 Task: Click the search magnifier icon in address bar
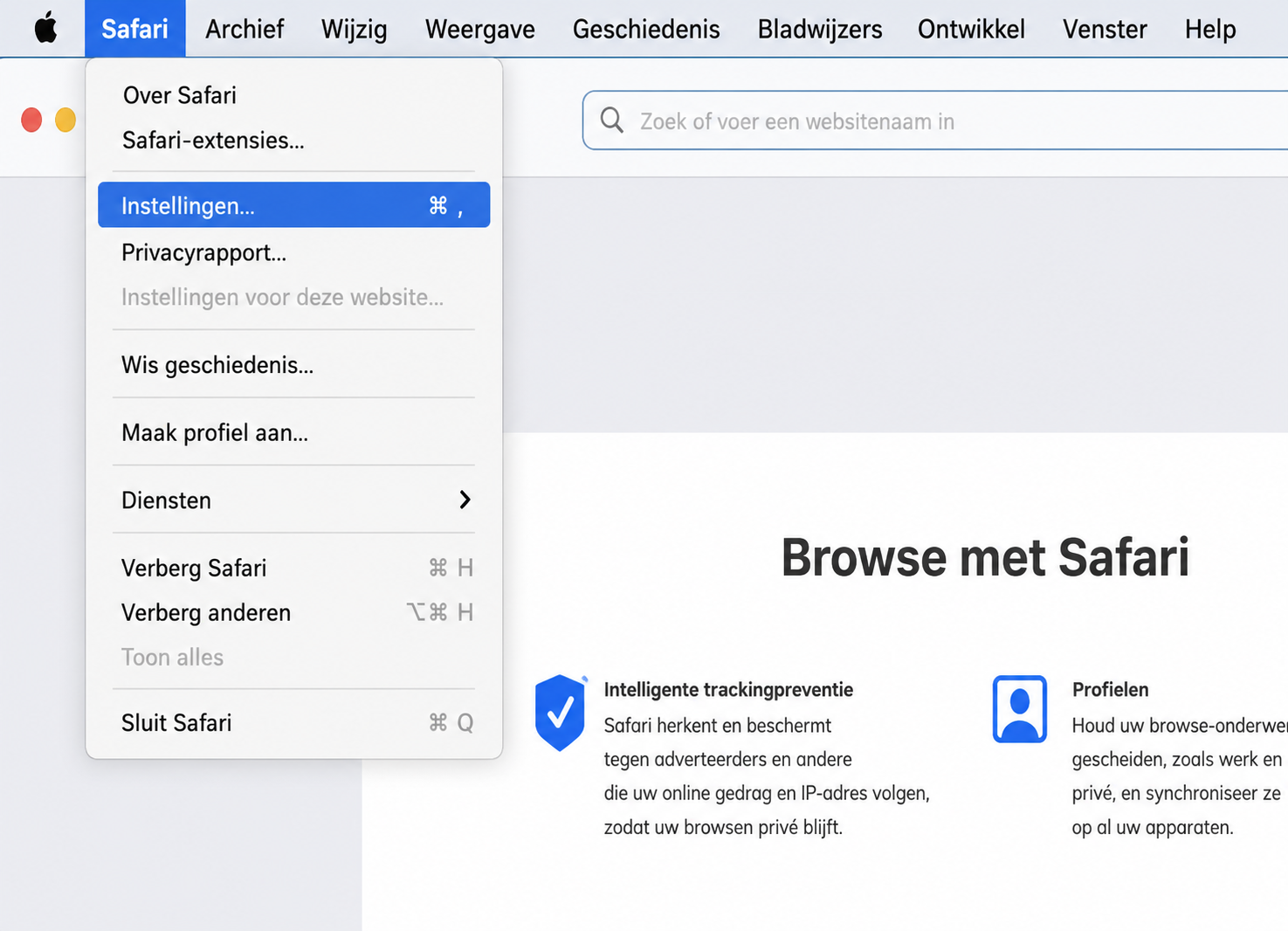click(x=612, y=121)
